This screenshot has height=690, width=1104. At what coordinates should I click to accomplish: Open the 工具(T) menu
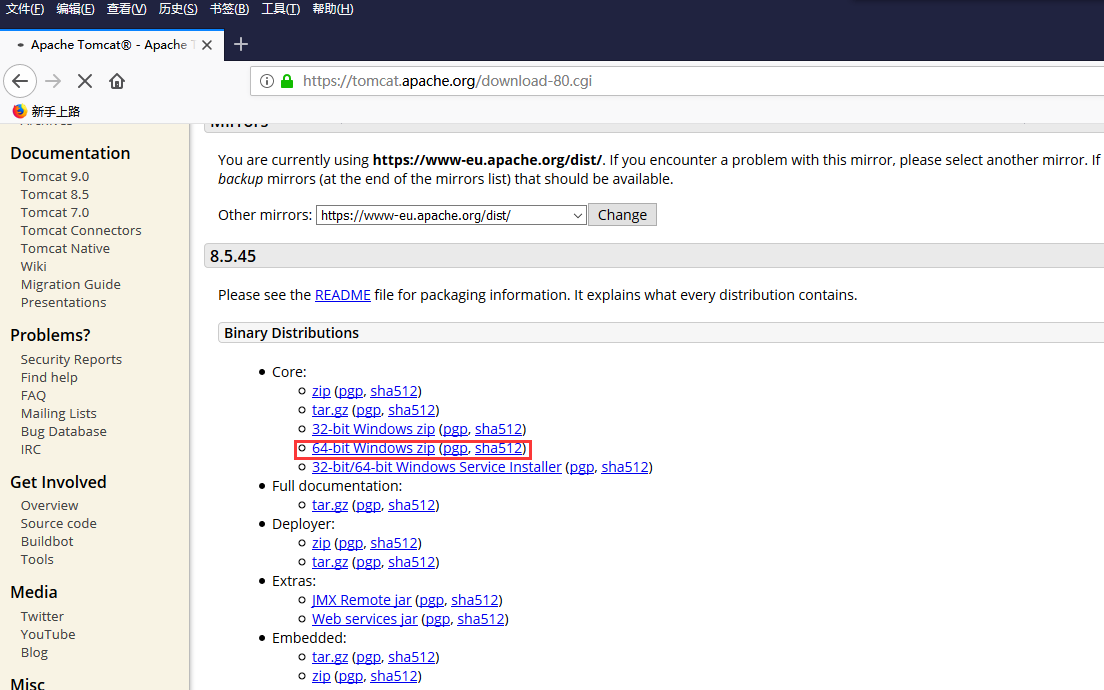coord(281,8)
